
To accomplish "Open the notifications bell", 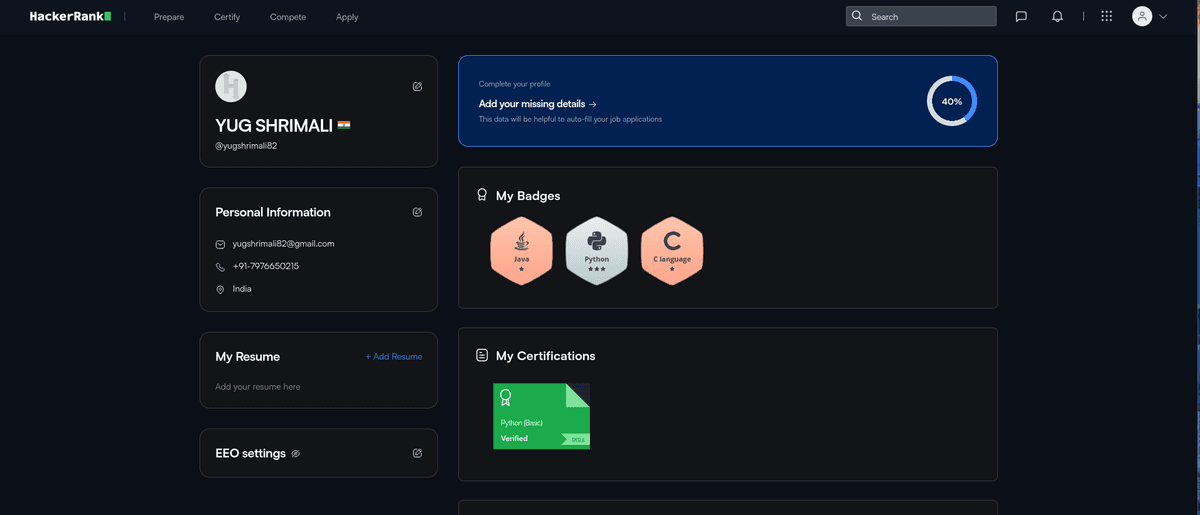I will tap(1057, 16).
